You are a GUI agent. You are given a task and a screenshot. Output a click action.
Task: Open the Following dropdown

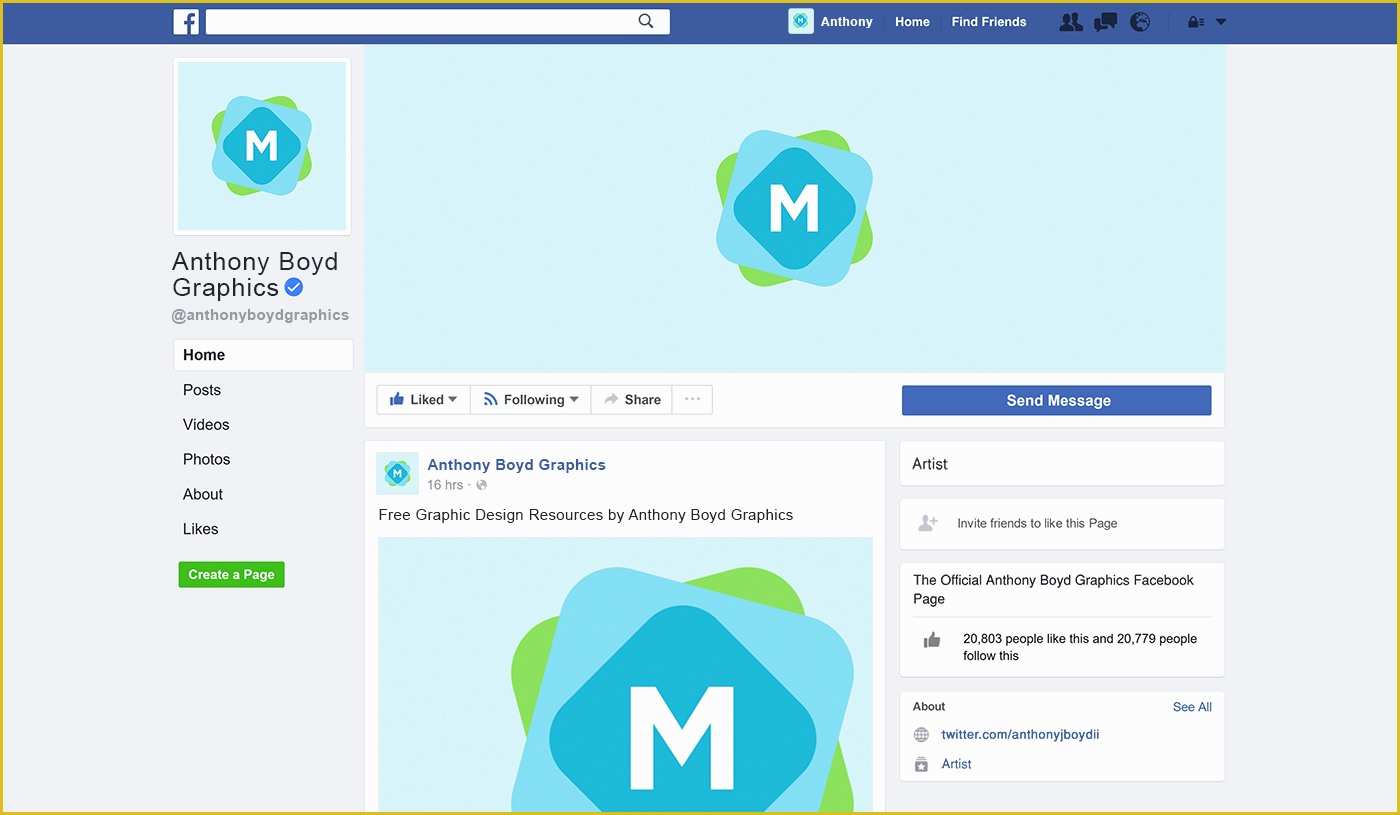[x=531, y=400]
